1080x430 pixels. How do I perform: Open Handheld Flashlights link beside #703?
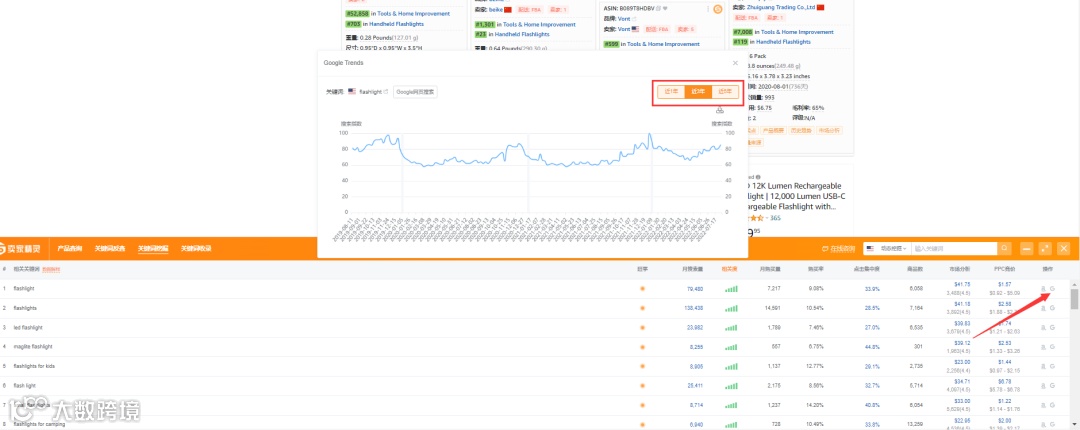tap(397, 24)
